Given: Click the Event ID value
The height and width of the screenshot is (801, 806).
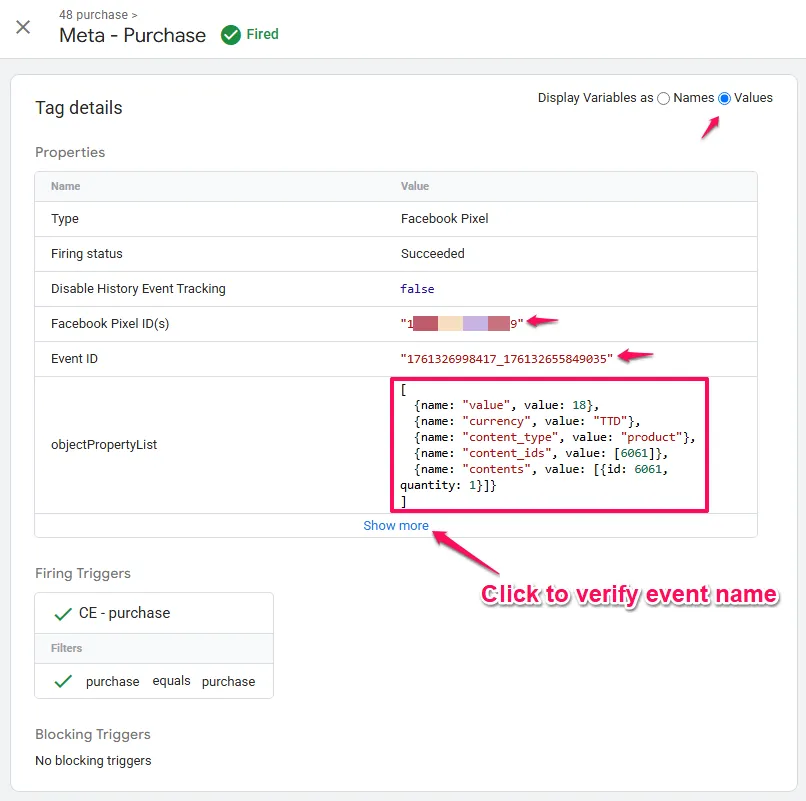Looking at the screenshot, I should (x=506, y=359).
